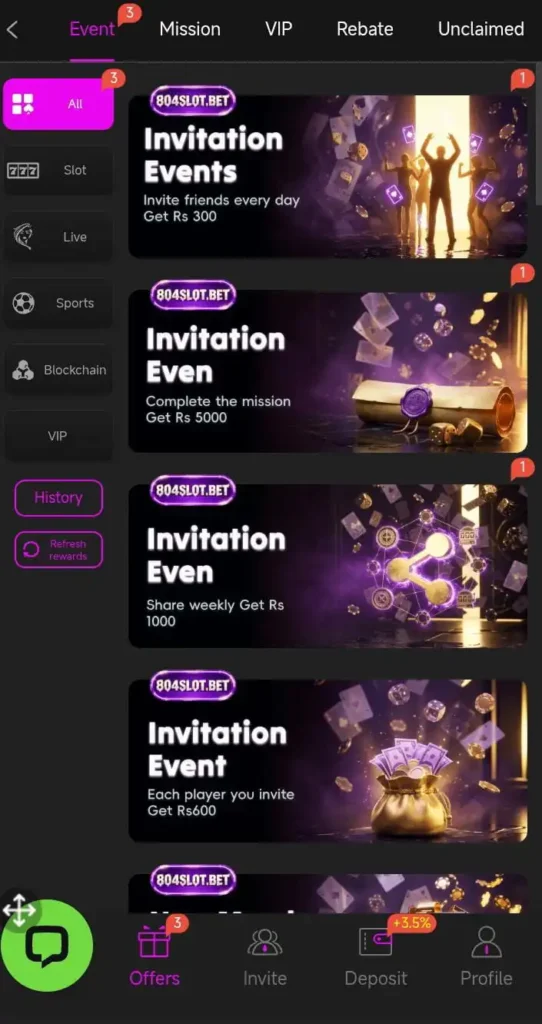The width and height of the screenshot is (542, 1024).
Task: Switch to the Mission tab
Action: pos(190,29)
